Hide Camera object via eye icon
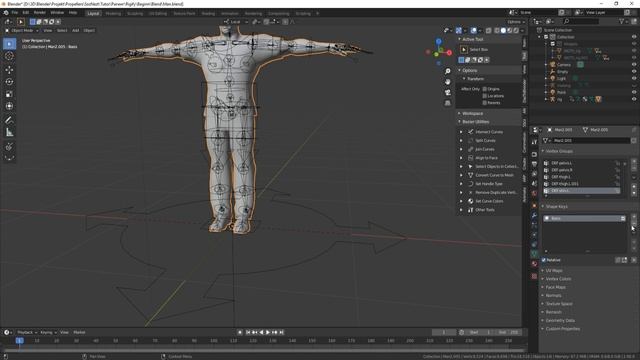Image resolution: width=640 pixels, height=360 pixels. 634,64
